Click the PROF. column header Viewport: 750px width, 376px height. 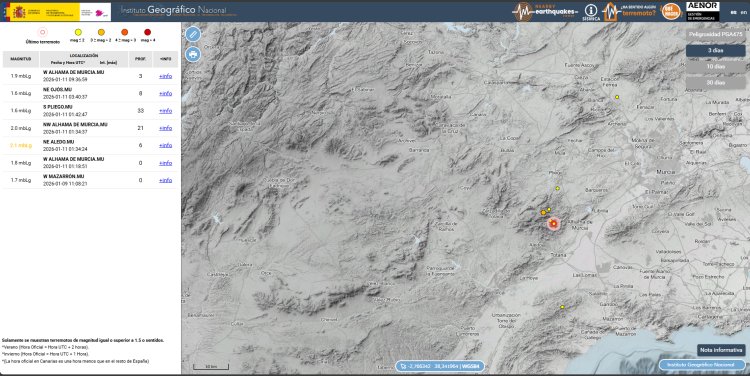140,59
